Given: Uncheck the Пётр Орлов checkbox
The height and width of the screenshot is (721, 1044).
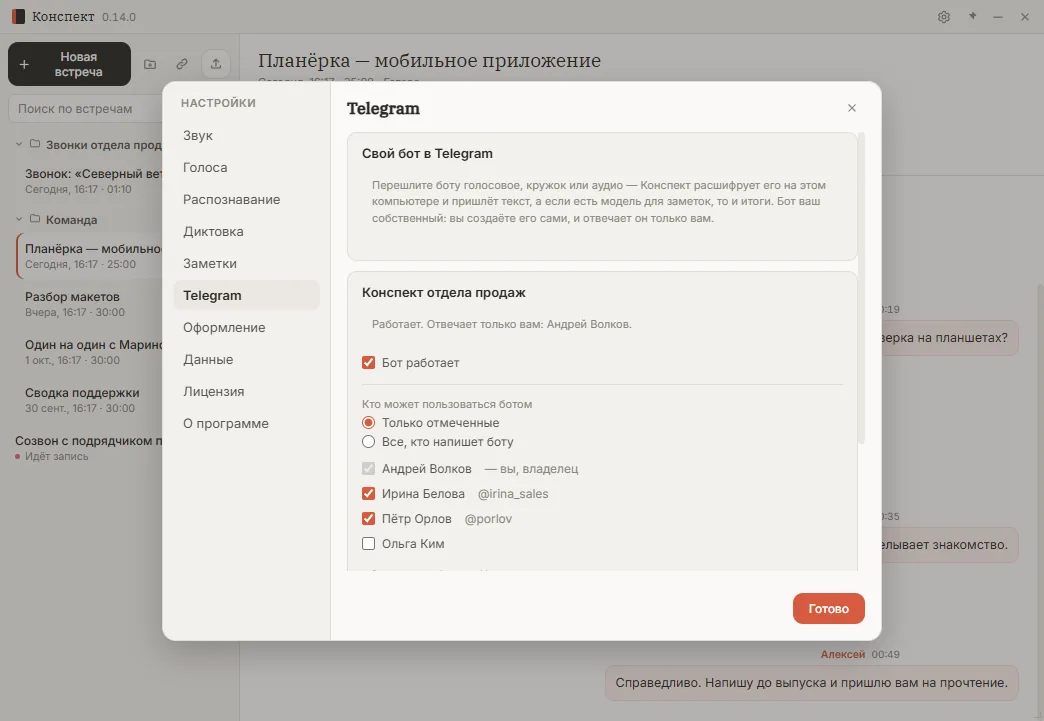Looking at the screenshot, I should click(368, 518).
